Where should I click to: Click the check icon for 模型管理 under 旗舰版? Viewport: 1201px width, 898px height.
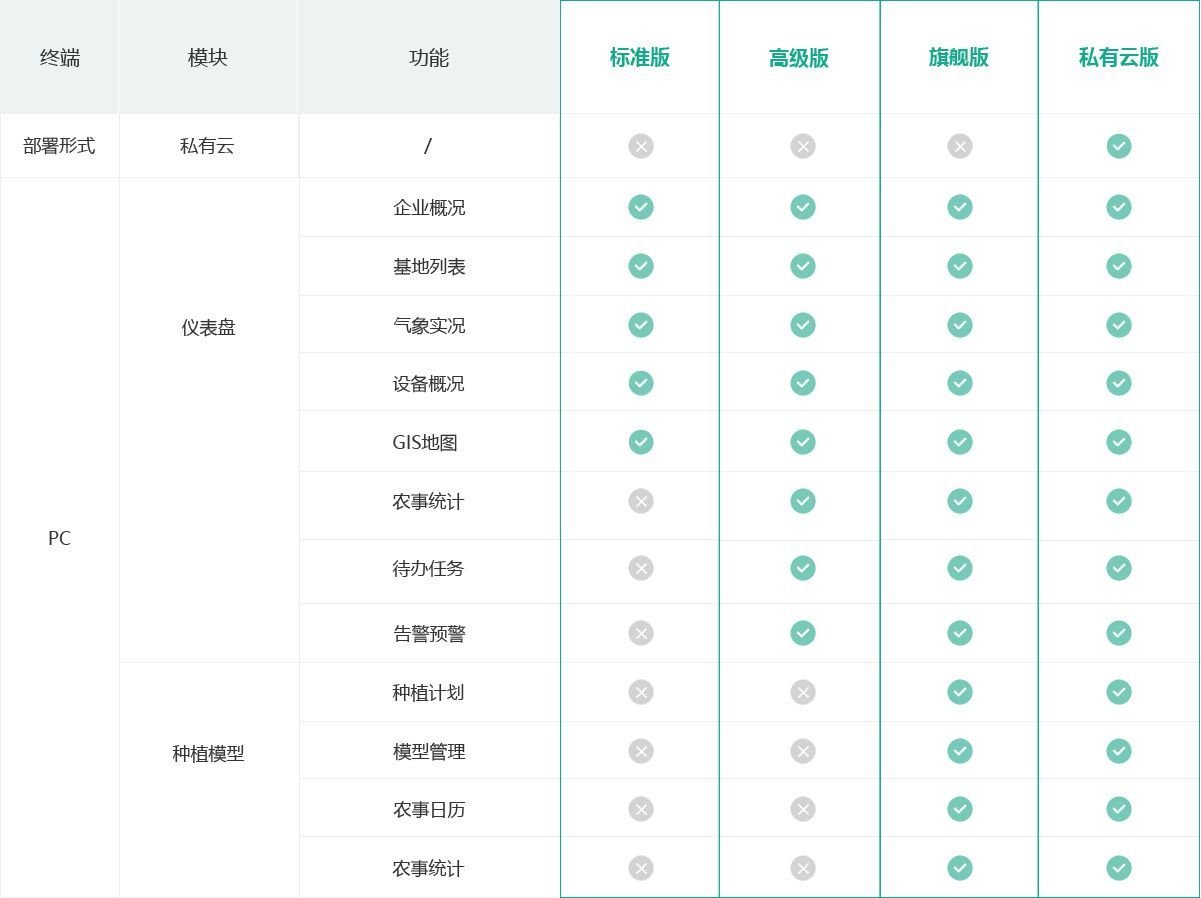tap(960, 751)
